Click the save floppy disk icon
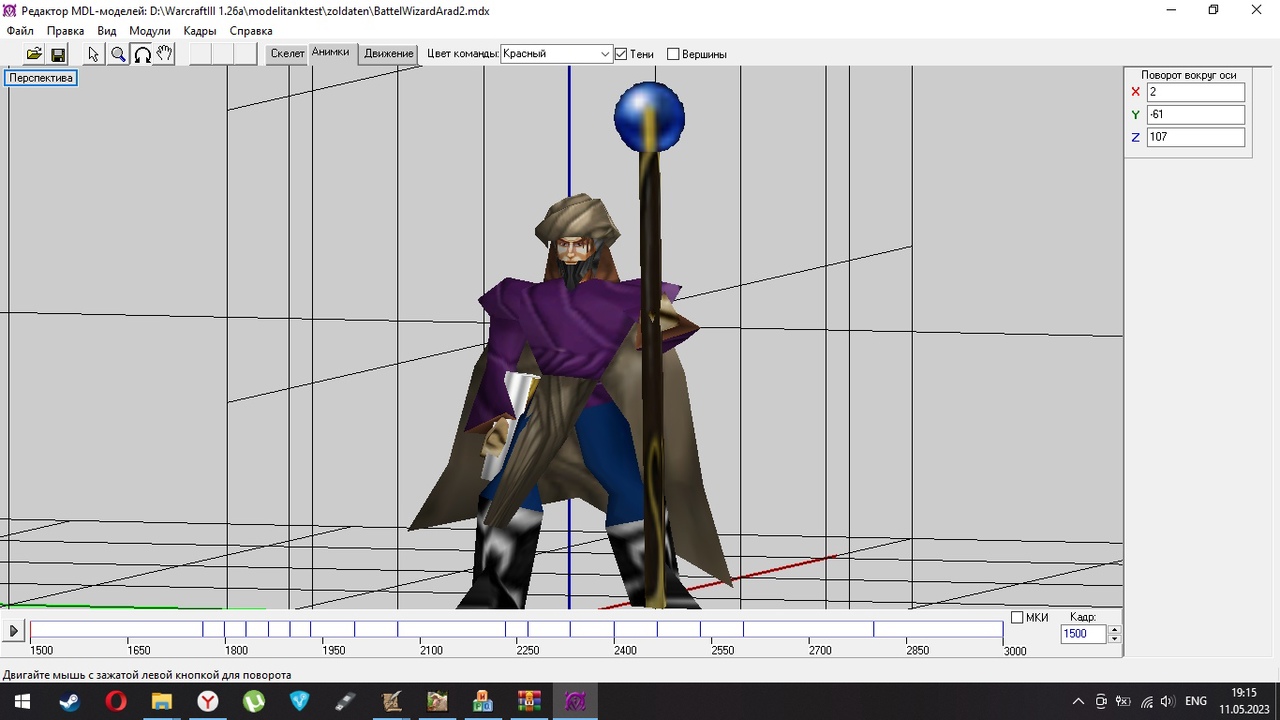The image size is (1280, 720). click(x=58, y=54)
